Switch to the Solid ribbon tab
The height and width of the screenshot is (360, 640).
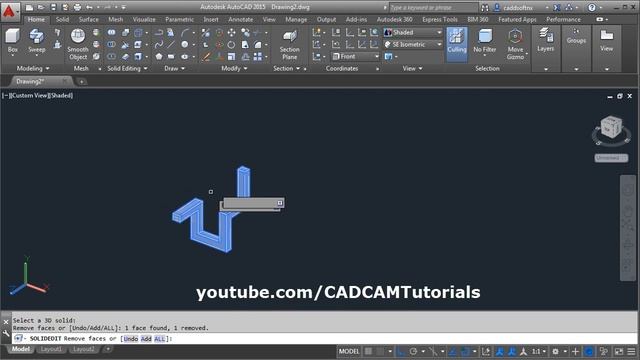point(62,19)
